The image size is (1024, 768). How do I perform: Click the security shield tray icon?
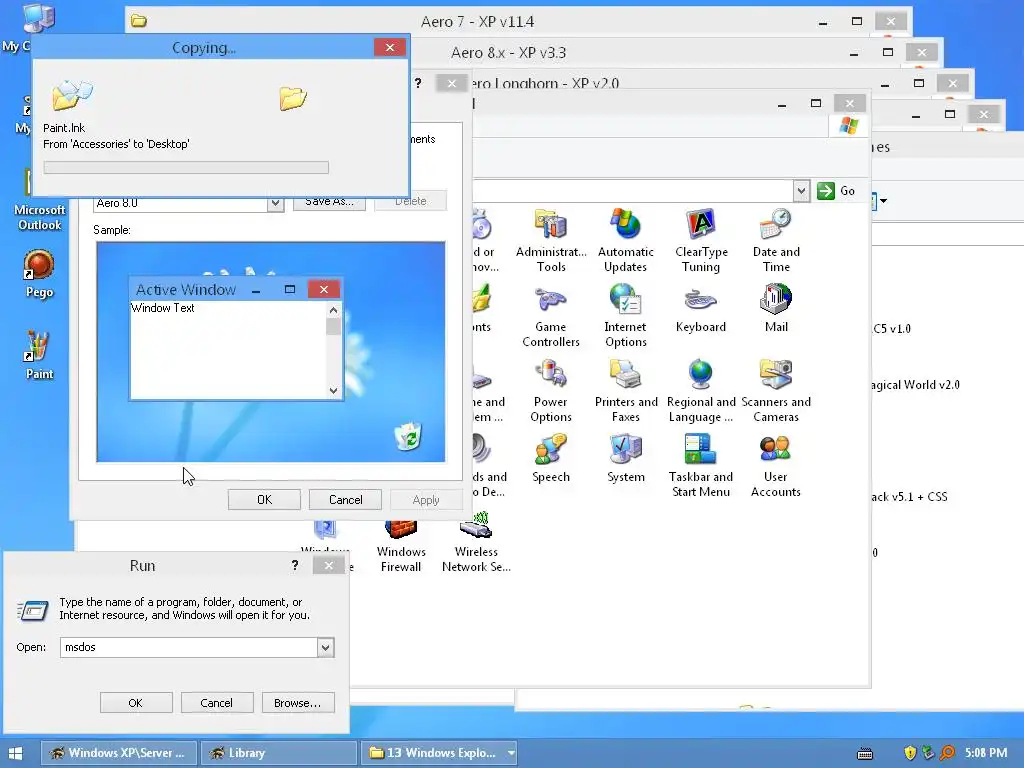[910, 753]
